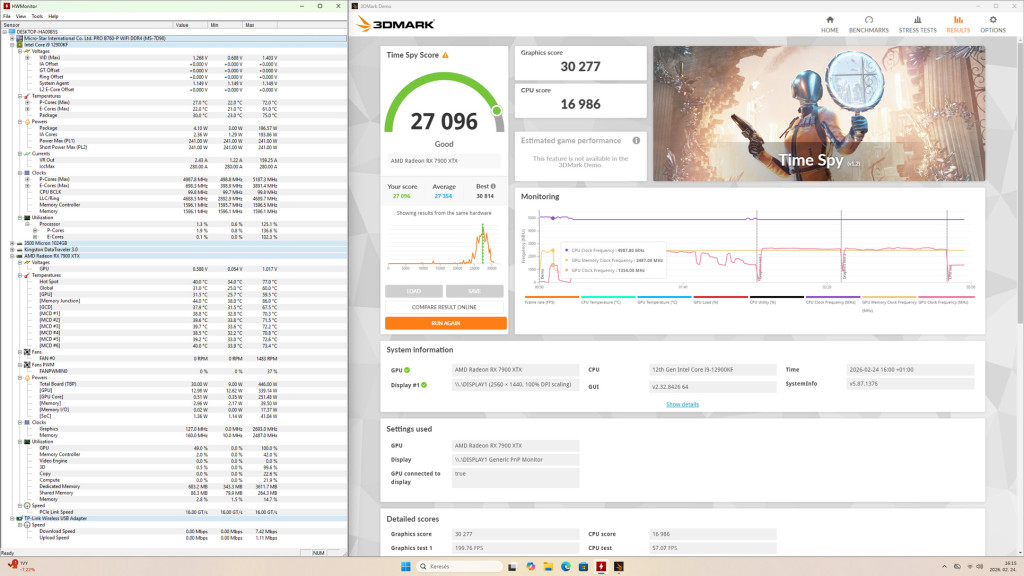Viewport: 1024px width, 576px height.
Task: Click the Max column header in HWMonitor
Action: point(250,25)
